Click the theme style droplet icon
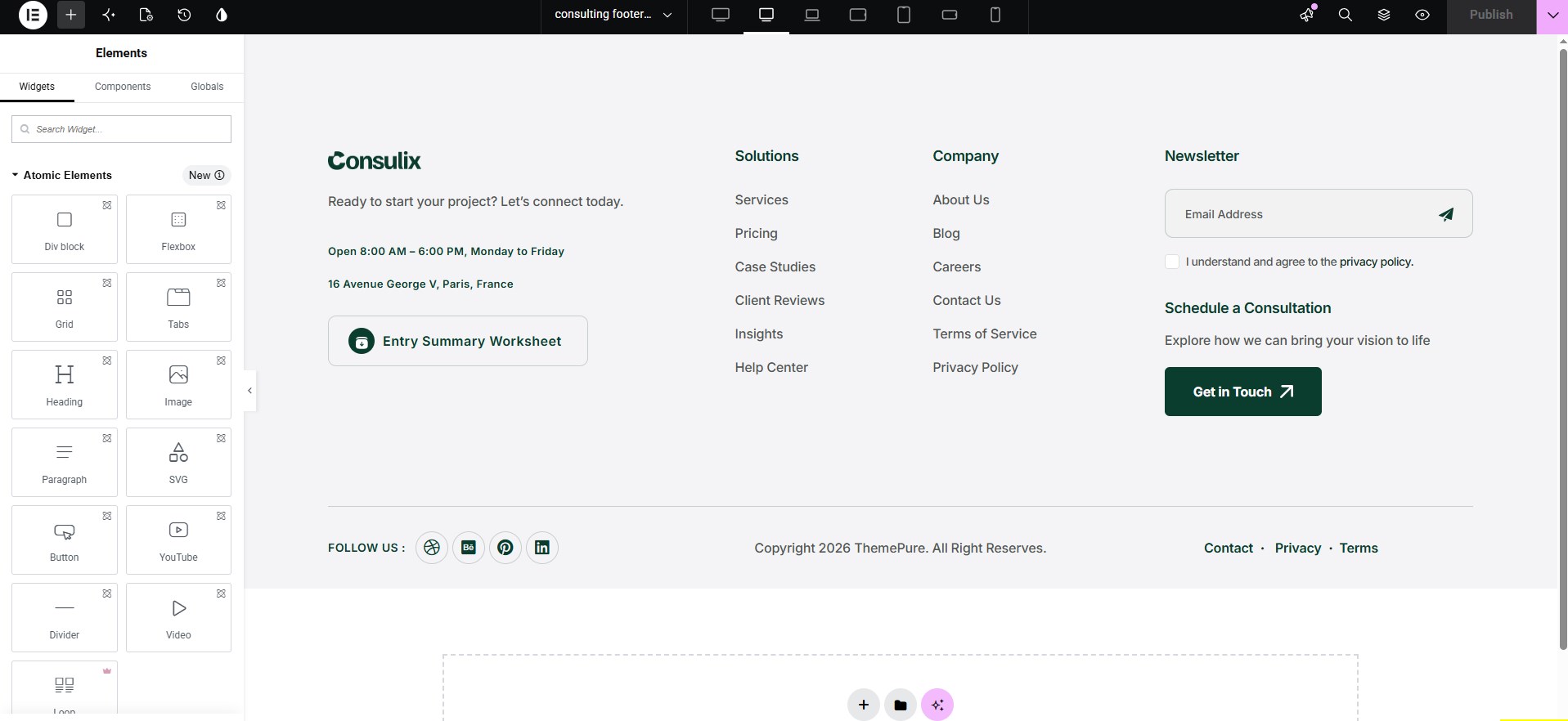 (x=222, y=15)
